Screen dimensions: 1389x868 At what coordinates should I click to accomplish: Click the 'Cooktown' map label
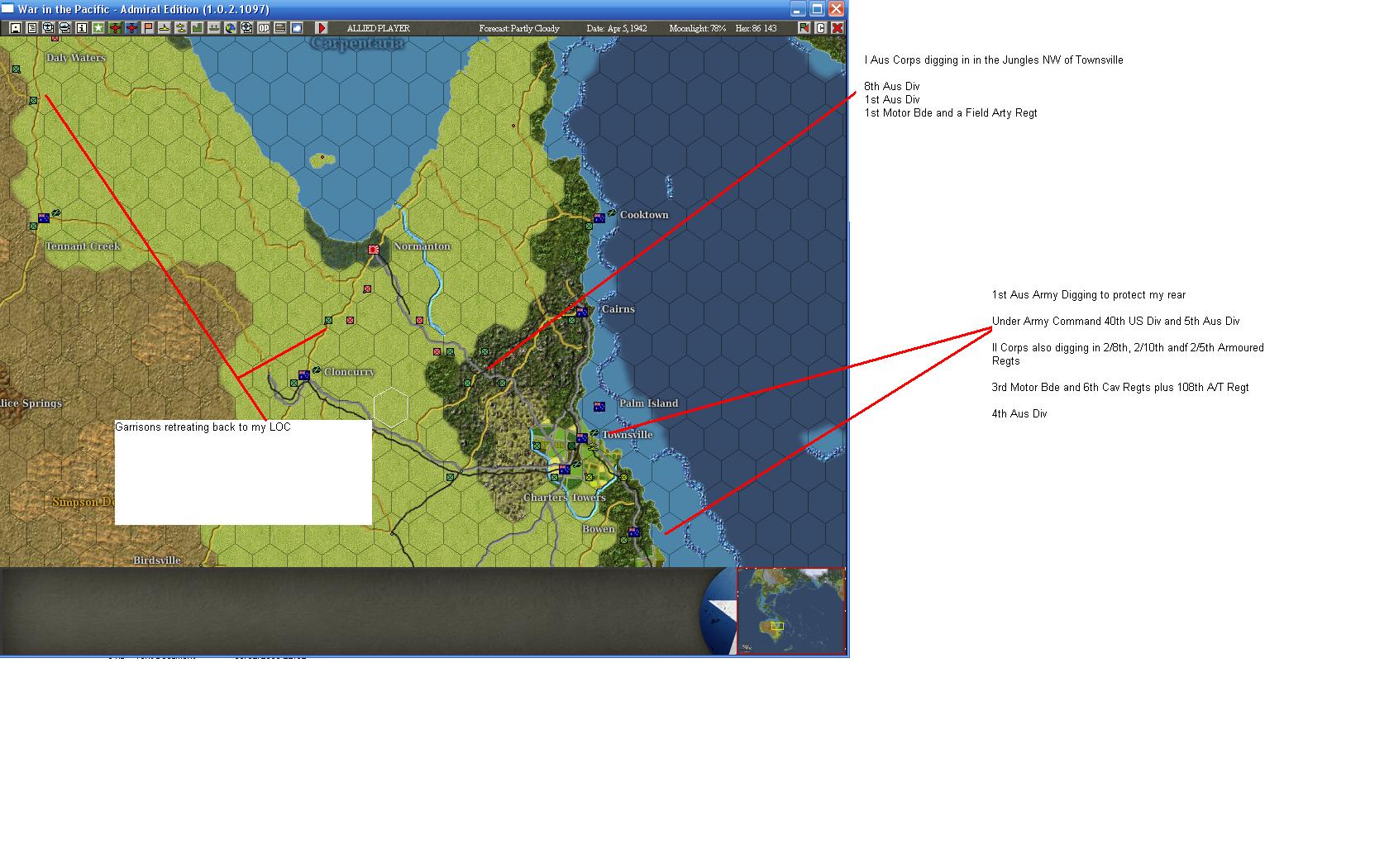pos(644,215)
